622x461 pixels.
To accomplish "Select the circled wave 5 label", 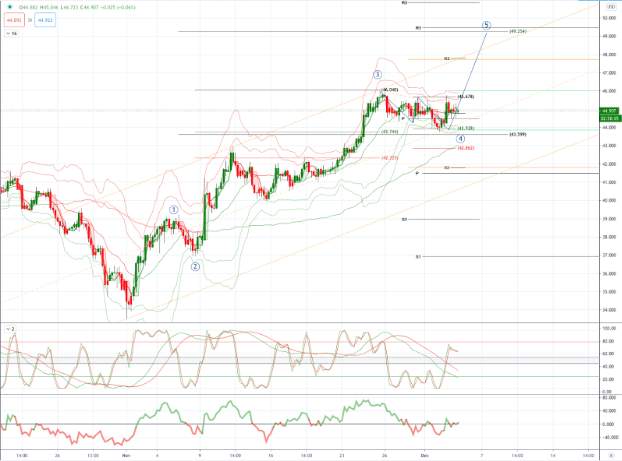I will (486, 25).
